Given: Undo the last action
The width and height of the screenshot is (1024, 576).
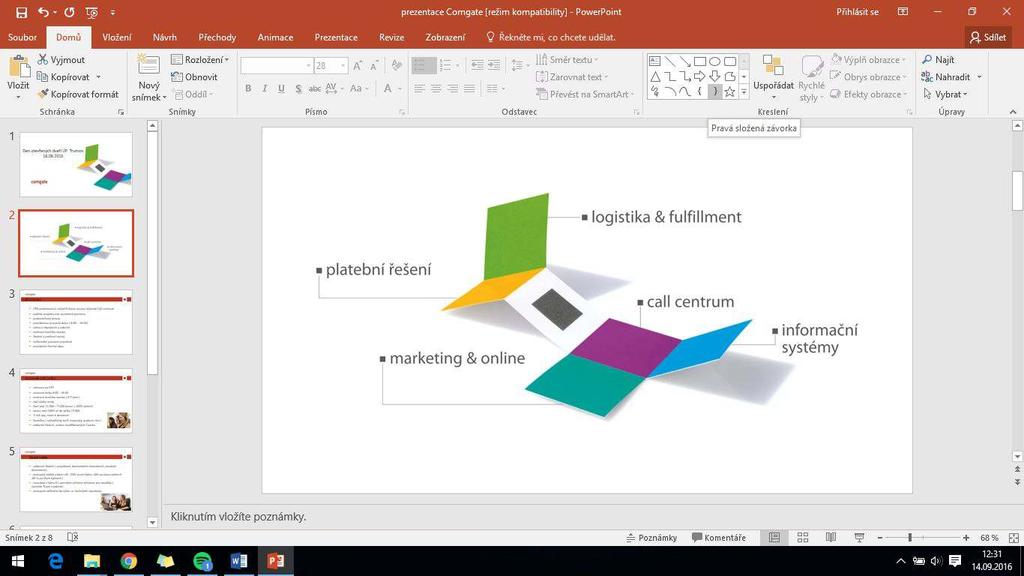Looking at the screenshot, I should tap(43, 12).
